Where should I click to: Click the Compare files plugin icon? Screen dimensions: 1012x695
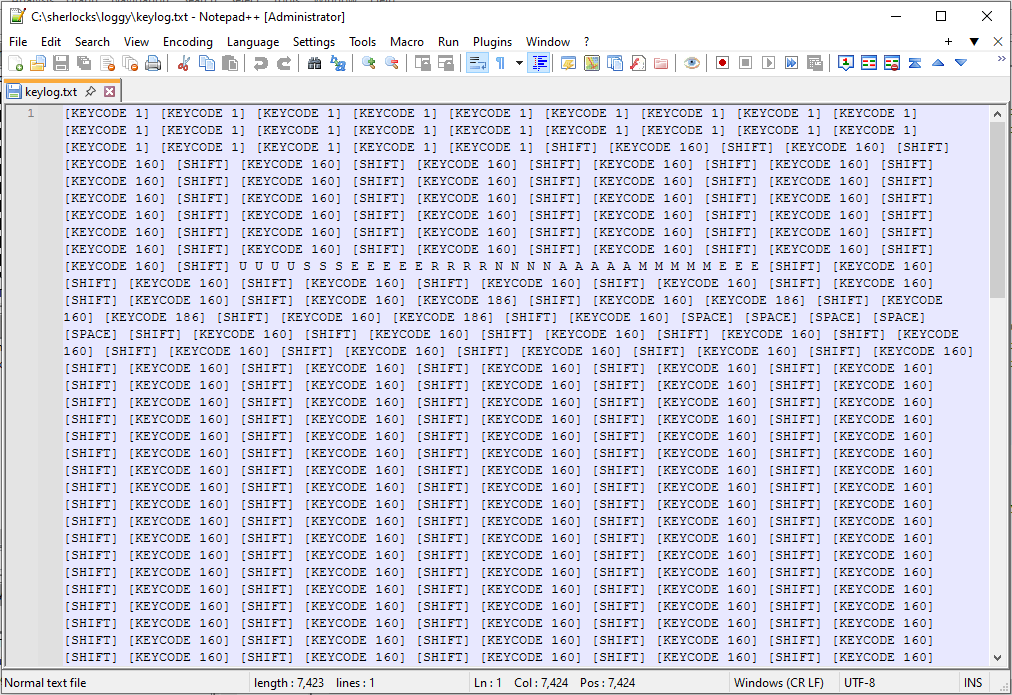tap(869, 63)
